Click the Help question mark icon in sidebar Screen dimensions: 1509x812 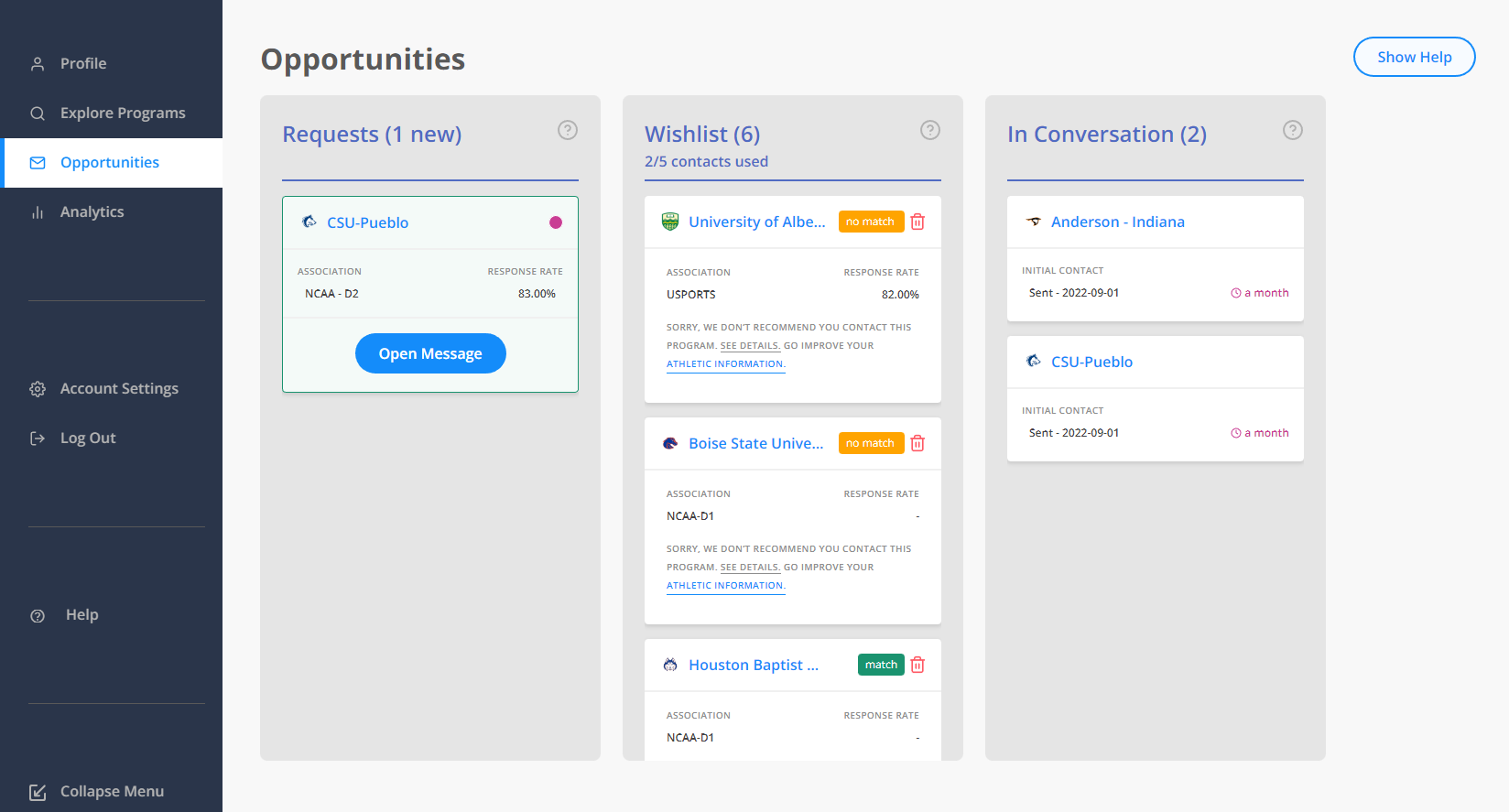tap(38, 616)
